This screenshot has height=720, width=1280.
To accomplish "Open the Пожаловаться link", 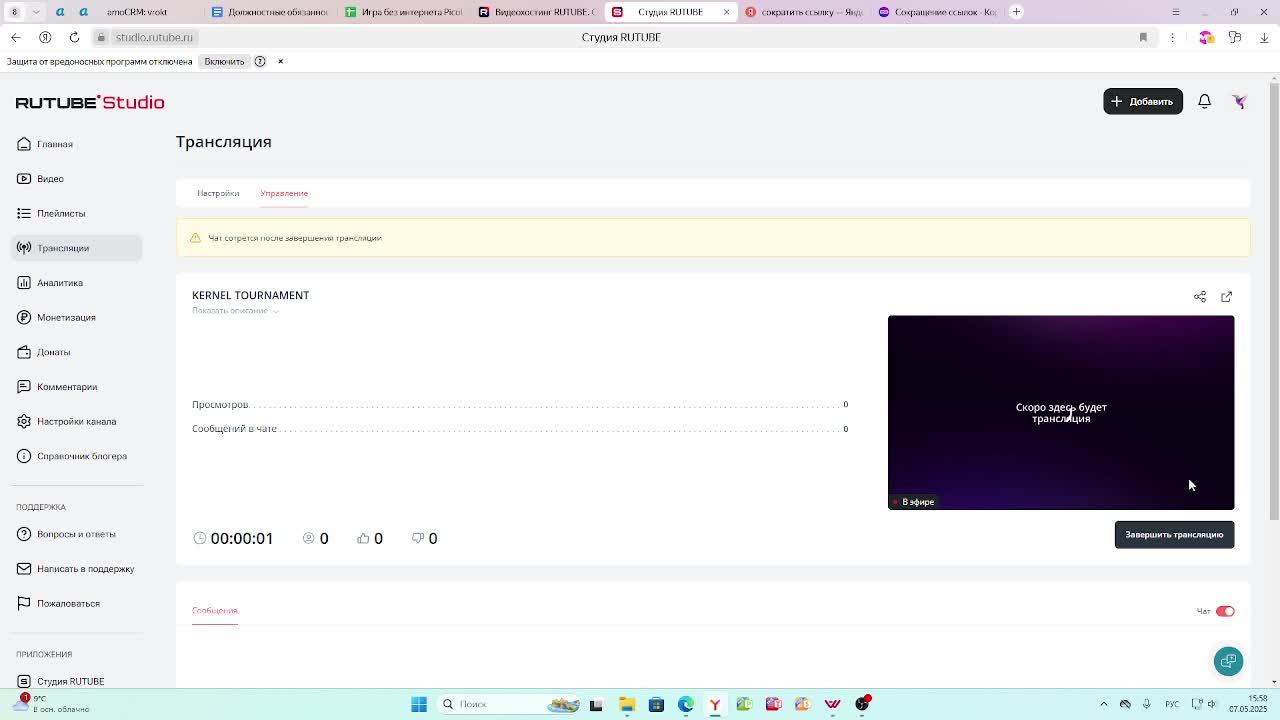I will pos(68,604).
